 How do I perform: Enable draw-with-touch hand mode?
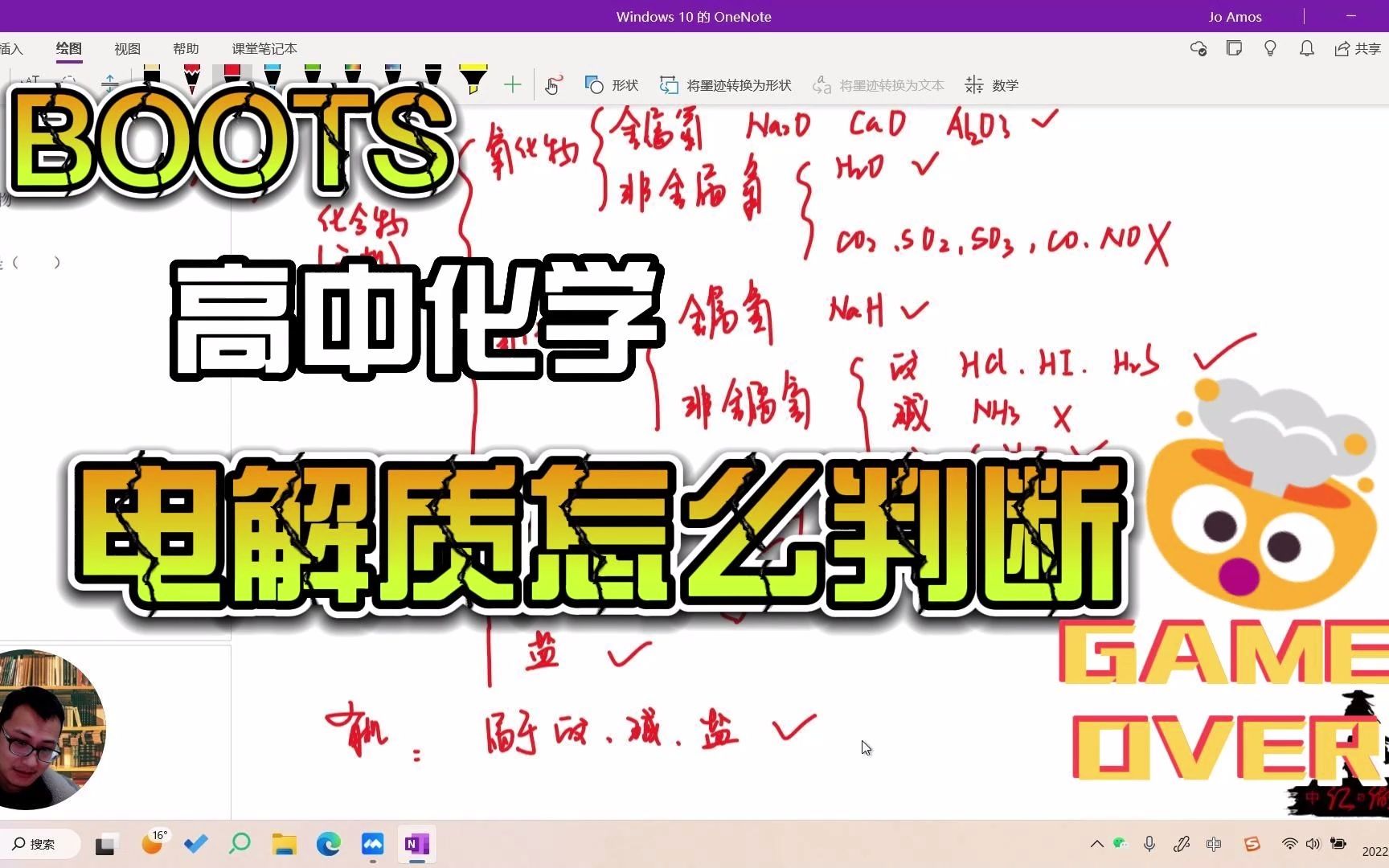coord(553,84)
